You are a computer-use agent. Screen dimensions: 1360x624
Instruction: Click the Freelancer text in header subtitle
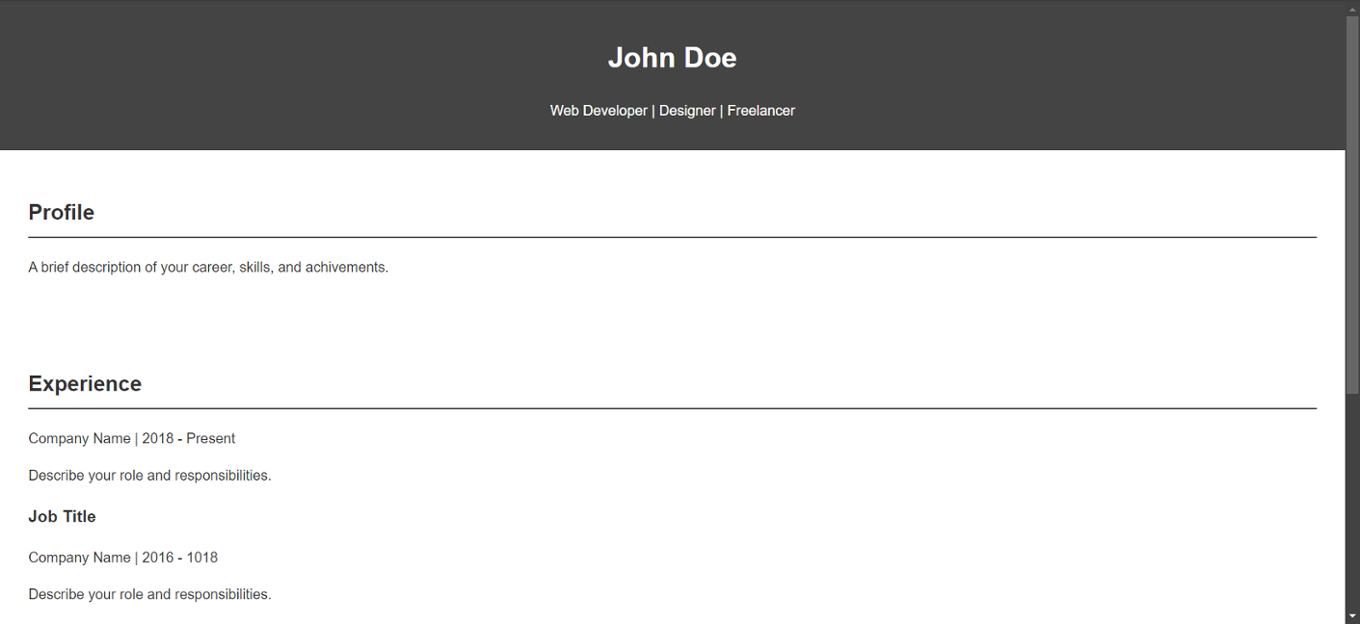click(761, 111)
